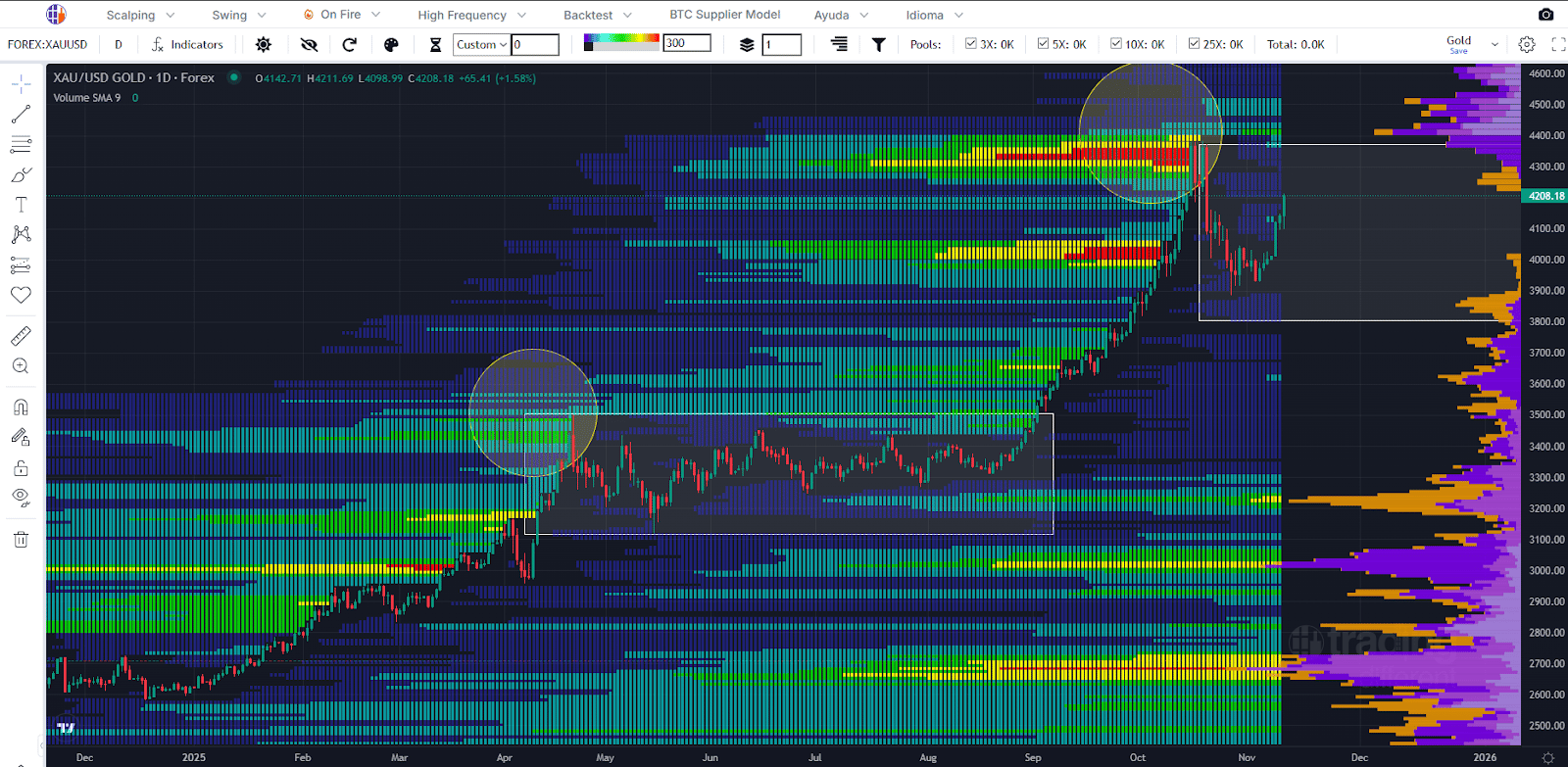Toggle magnet mode for drawings
The width and height of the screenshot is (1568, 767).
click(x=21, y=407)
